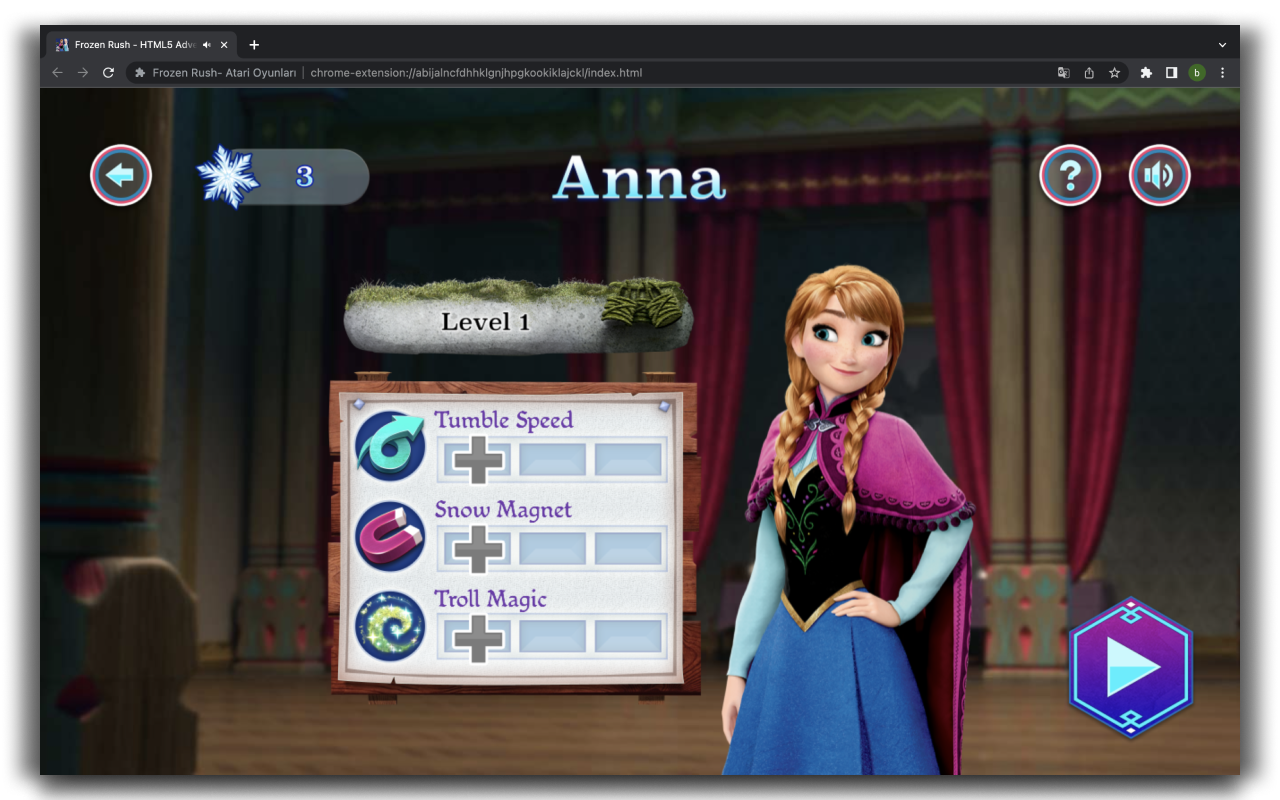Click the third Troll Magic upgrade slot
The width and height of the screenshot is (1280, 800).
coord(629,637)
